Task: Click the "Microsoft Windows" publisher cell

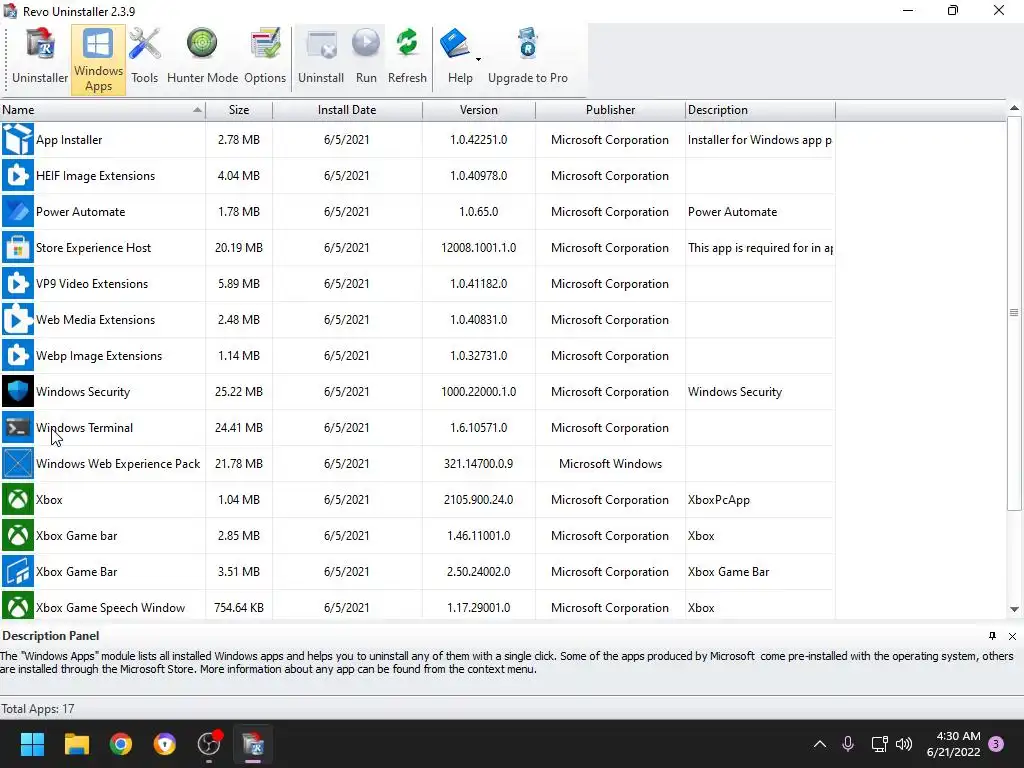Action: (610, 464)
